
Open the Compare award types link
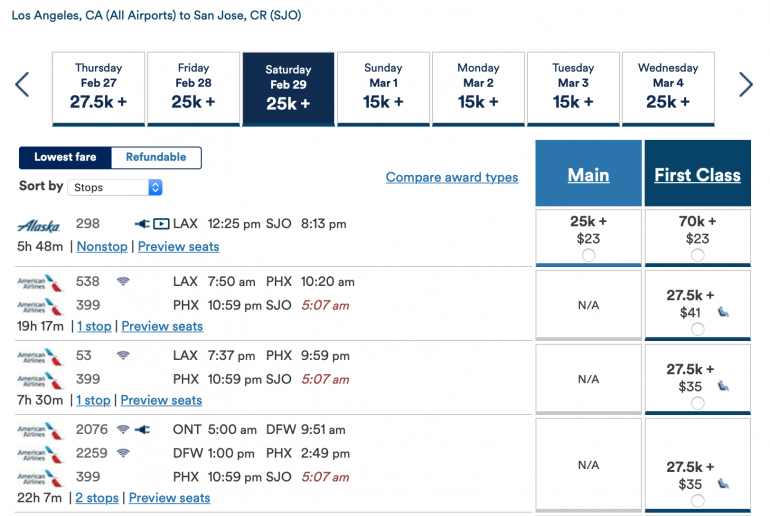[452, 178]
